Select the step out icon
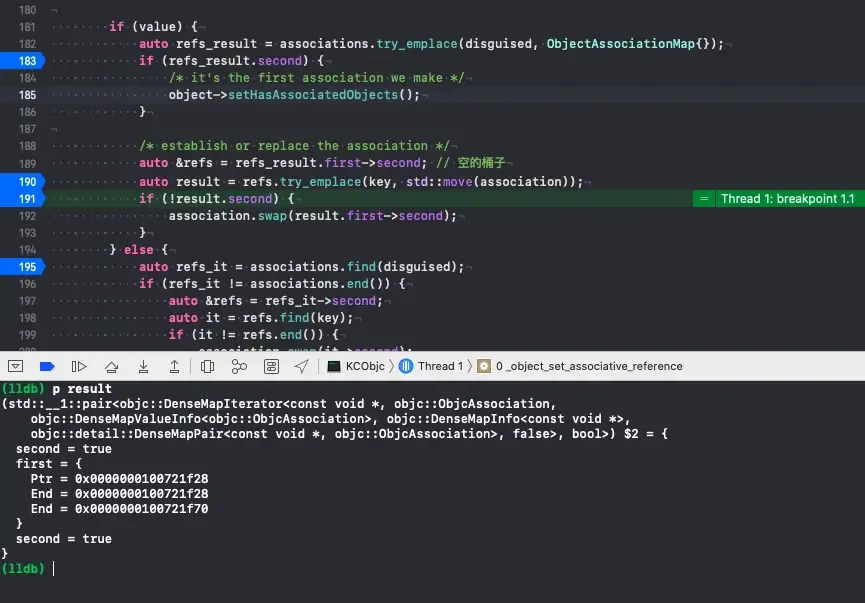Viewport: 865px width, 603px height. pos(176,366)
